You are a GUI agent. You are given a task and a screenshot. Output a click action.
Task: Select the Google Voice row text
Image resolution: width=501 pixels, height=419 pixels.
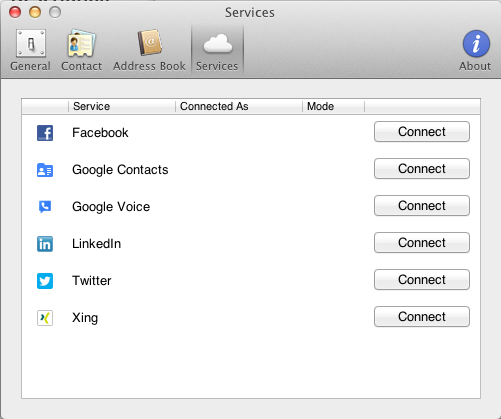pyautogui.click(x=111, y=207)
